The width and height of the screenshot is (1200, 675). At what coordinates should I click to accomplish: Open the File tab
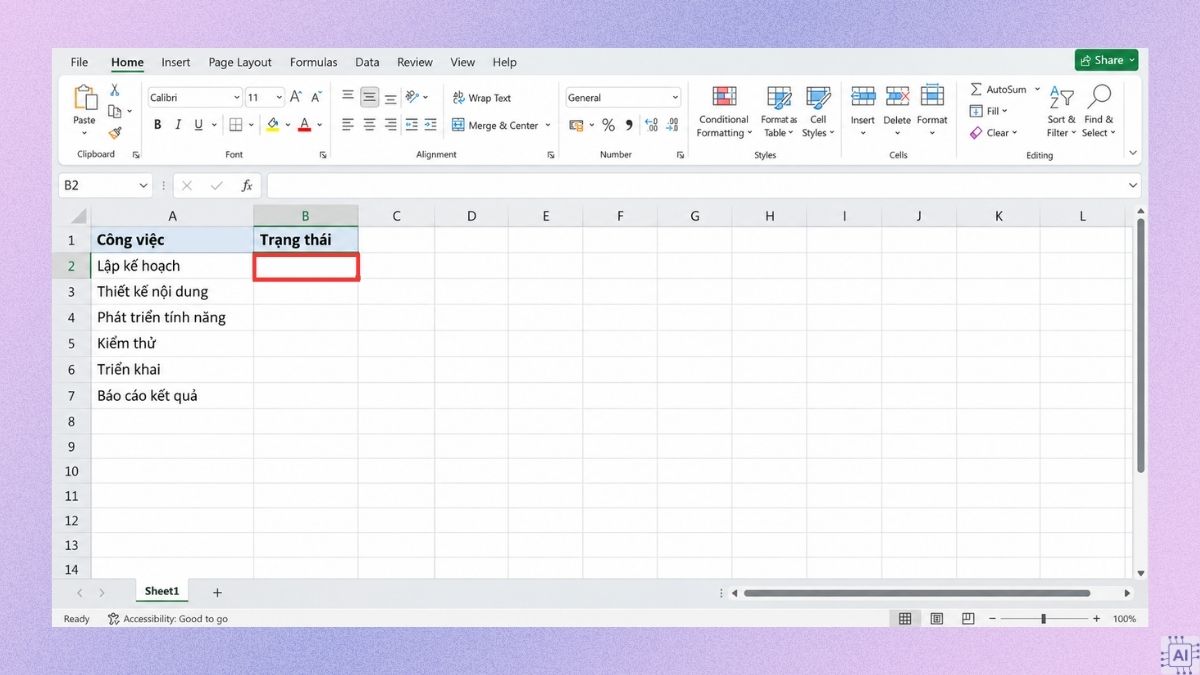pos(79,62)
